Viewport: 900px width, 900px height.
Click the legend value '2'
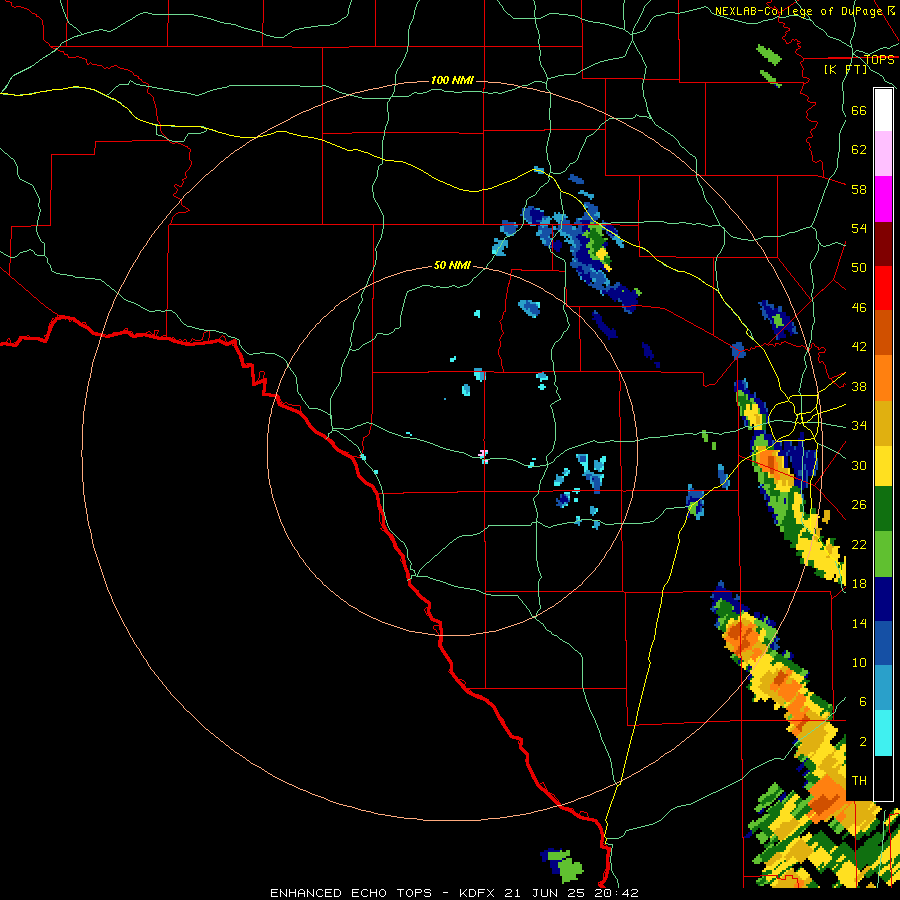point(863,742)
